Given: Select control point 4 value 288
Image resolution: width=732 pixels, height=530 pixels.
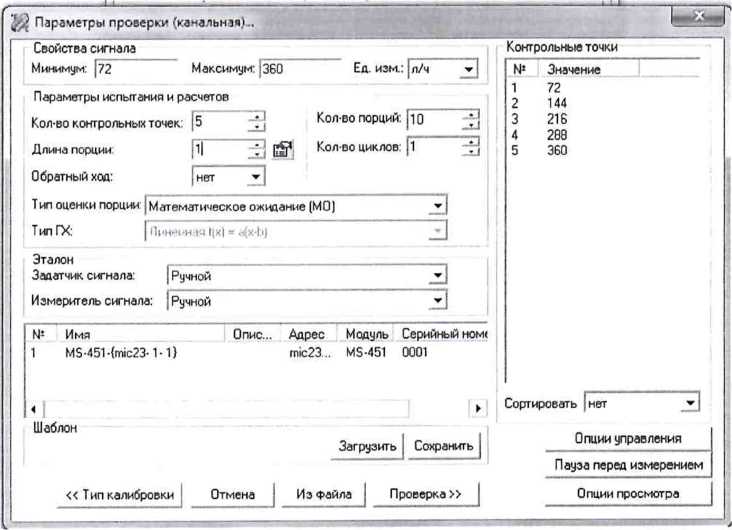Looking at the screenshot, I should 557,134.
